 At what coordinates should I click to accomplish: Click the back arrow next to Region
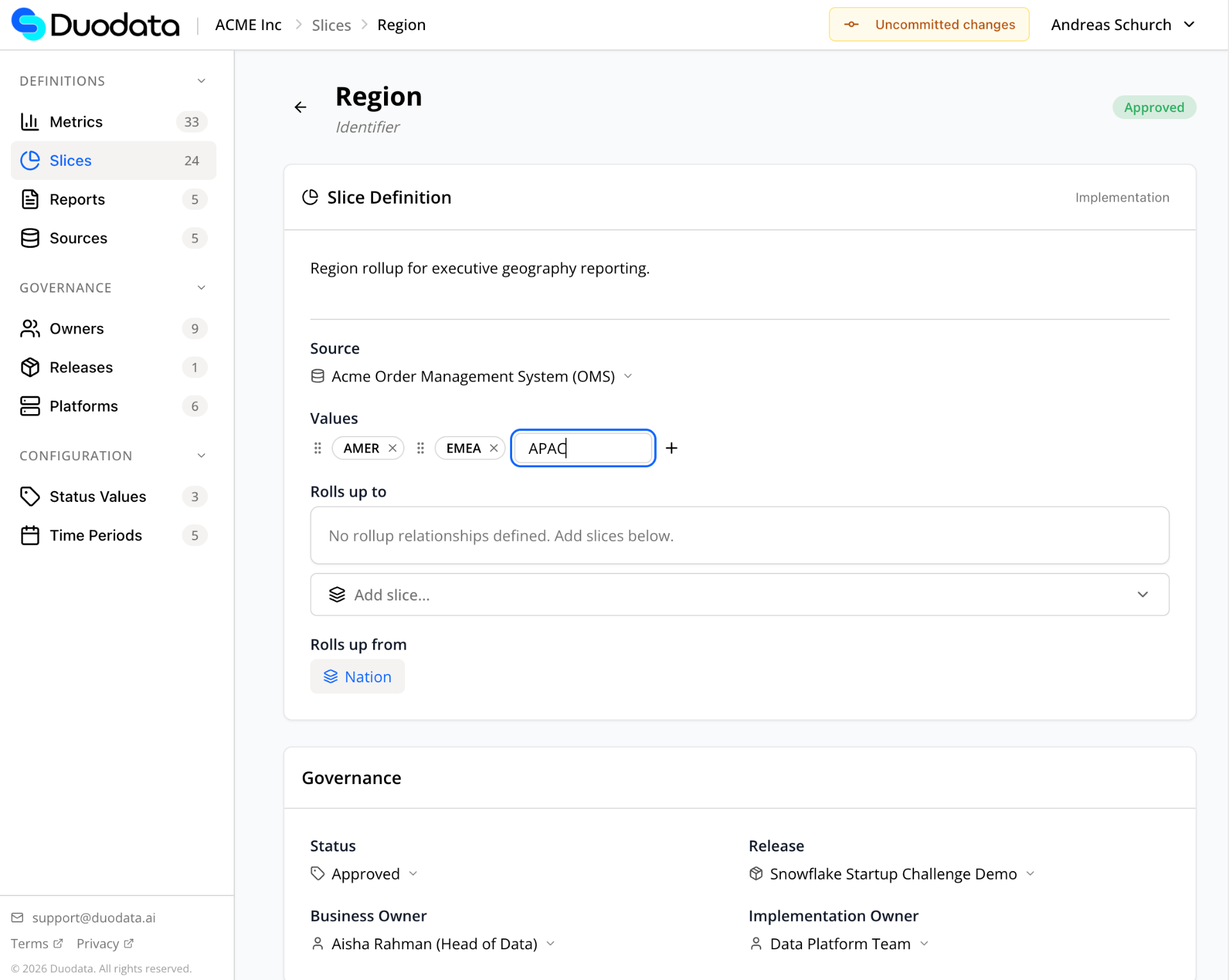[x=300, y=107]
